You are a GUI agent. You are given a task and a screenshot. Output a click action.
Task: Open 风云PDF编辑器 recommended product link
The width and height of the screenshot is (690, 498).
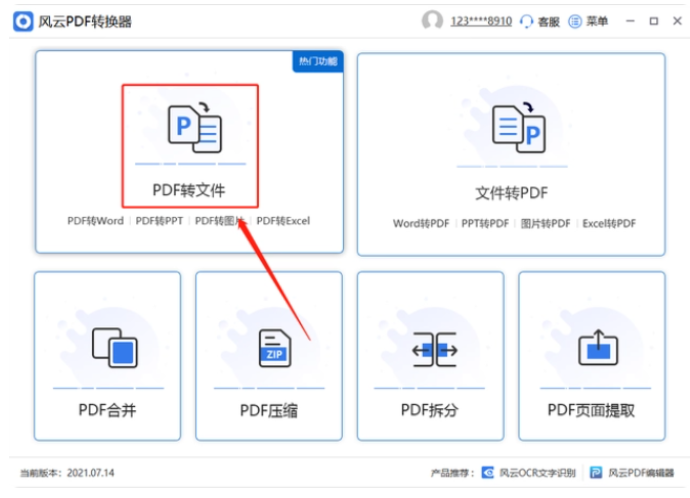[641, 472]
